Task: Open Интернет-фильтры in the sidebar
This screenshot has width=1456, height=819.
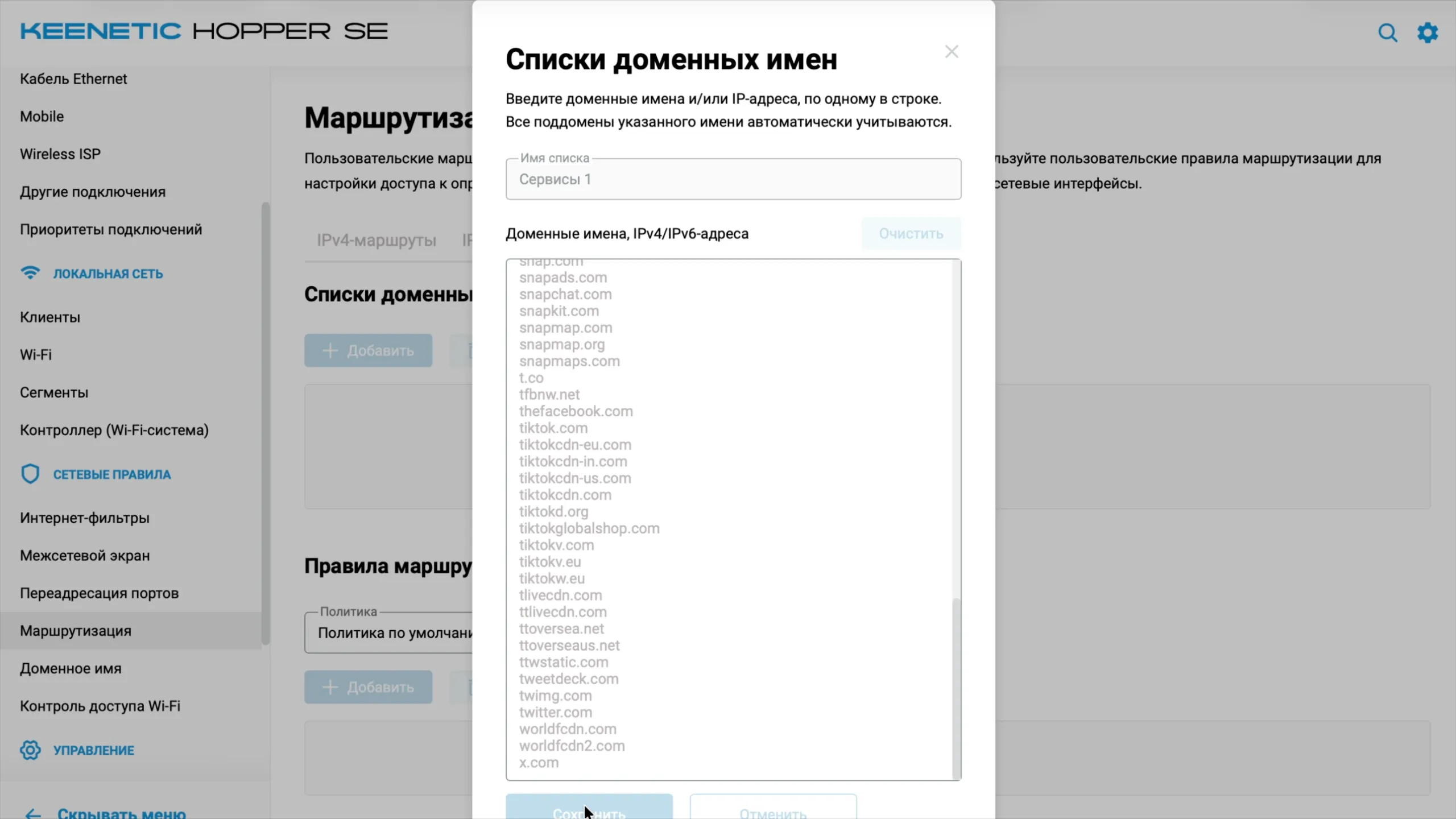Action: (x=85, y=518)
